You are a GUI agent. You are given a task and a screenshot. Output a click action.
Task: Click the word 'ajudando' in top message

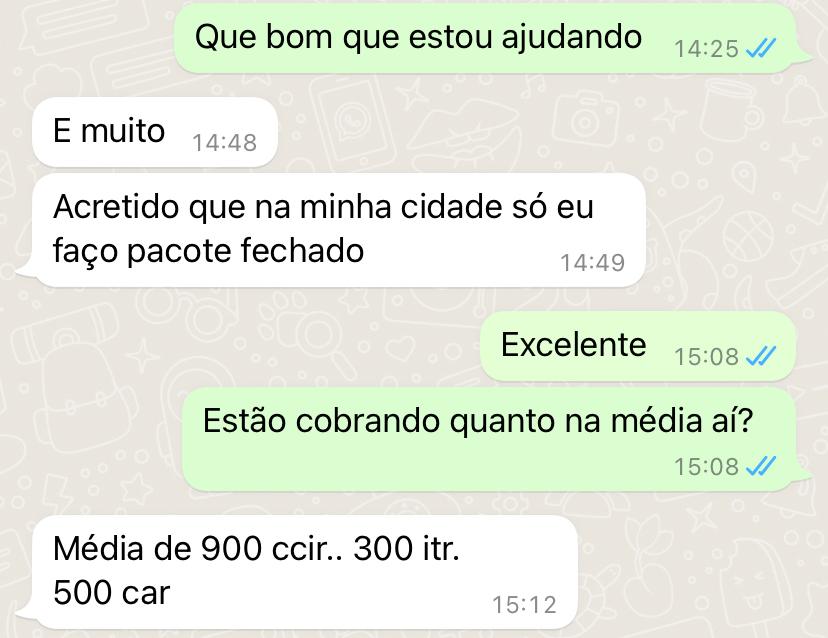(571, 38)
